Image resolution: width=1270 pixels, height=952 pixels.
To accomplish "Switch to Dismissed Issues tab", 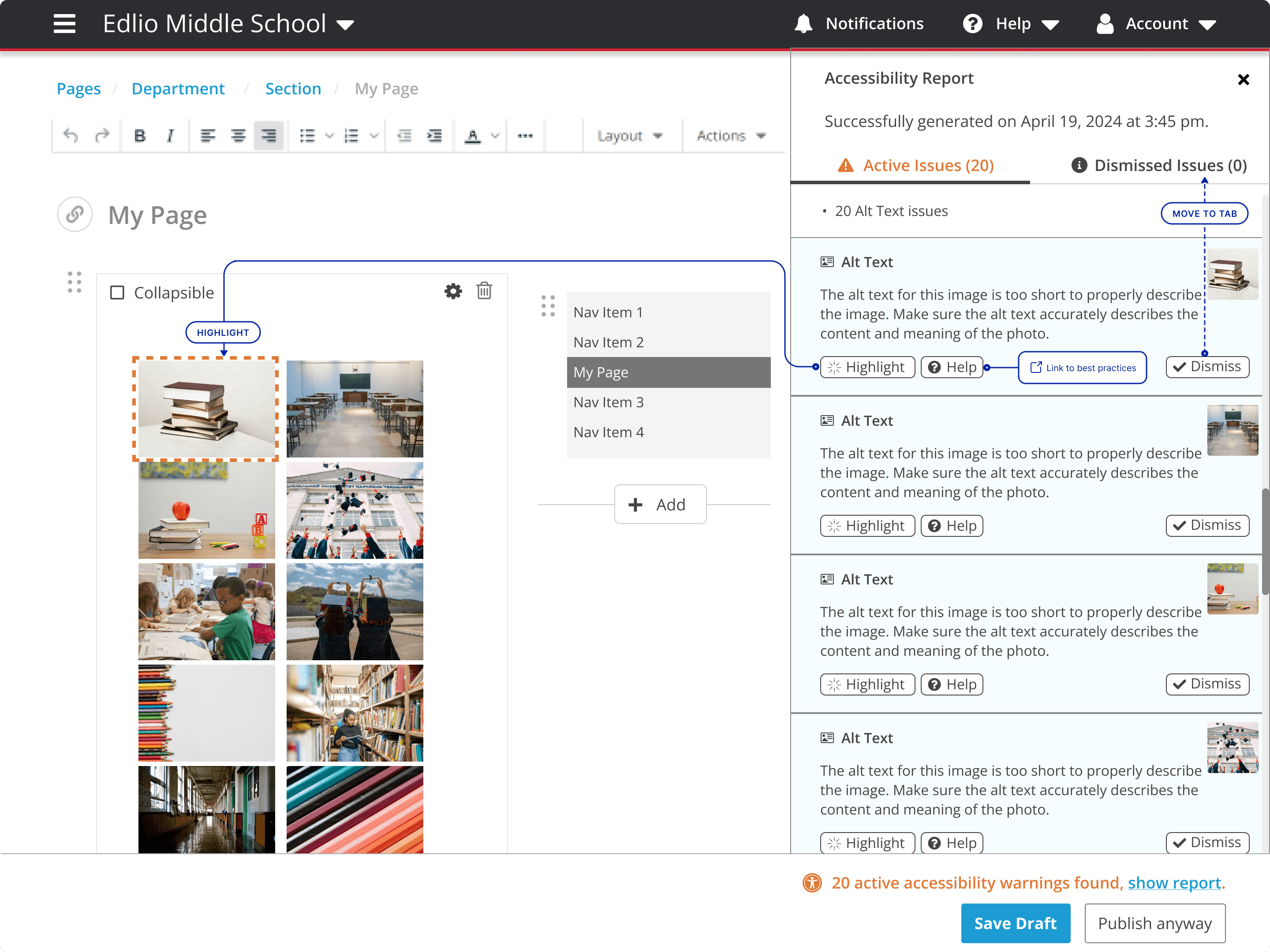I will pos(1158,165).
